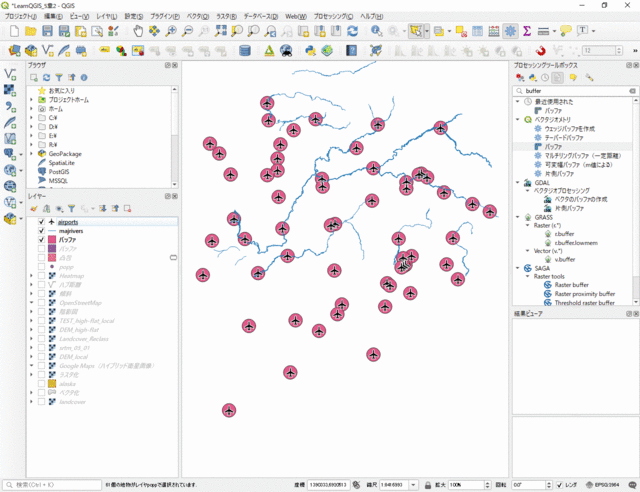This screenshot has height=492, width=640.
Task: Click the DB Manager database icon
Action: click(x=244, y=51)
